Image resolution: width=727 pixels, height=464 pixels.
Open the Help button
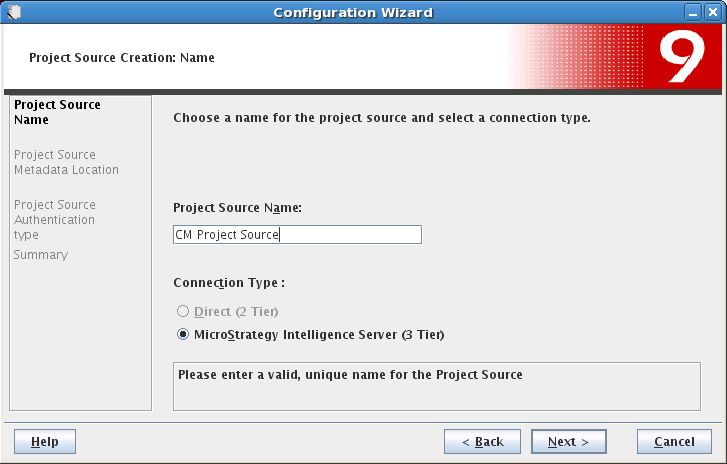click(45, 442)
